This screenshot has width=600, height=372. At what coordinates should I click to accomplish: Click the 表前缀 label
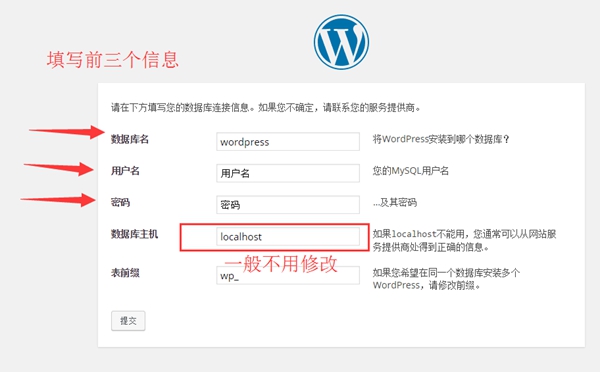click(125, 273)
